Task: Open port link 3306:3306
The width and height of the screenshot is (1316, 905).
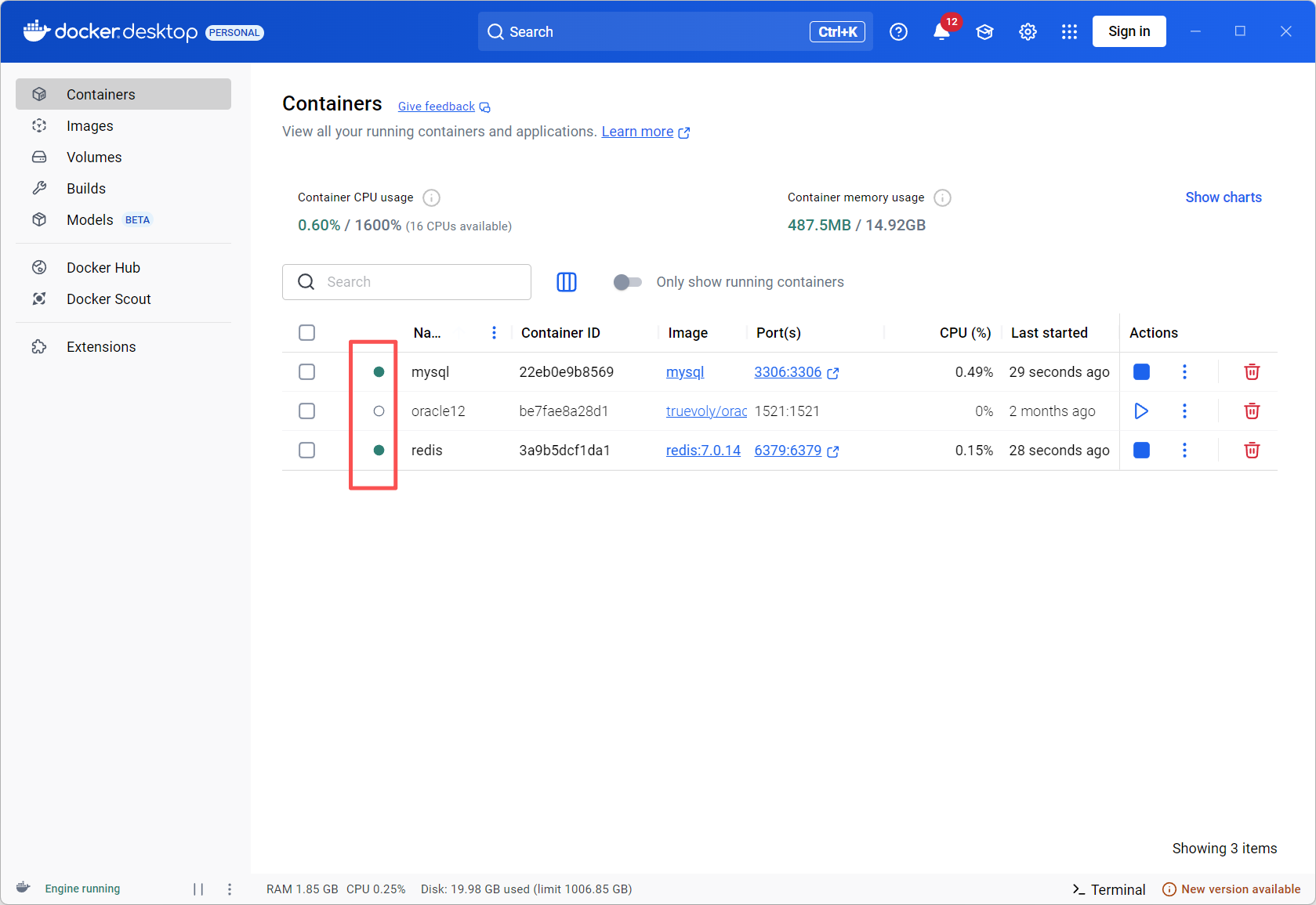Action: click(x=788, y=372)
